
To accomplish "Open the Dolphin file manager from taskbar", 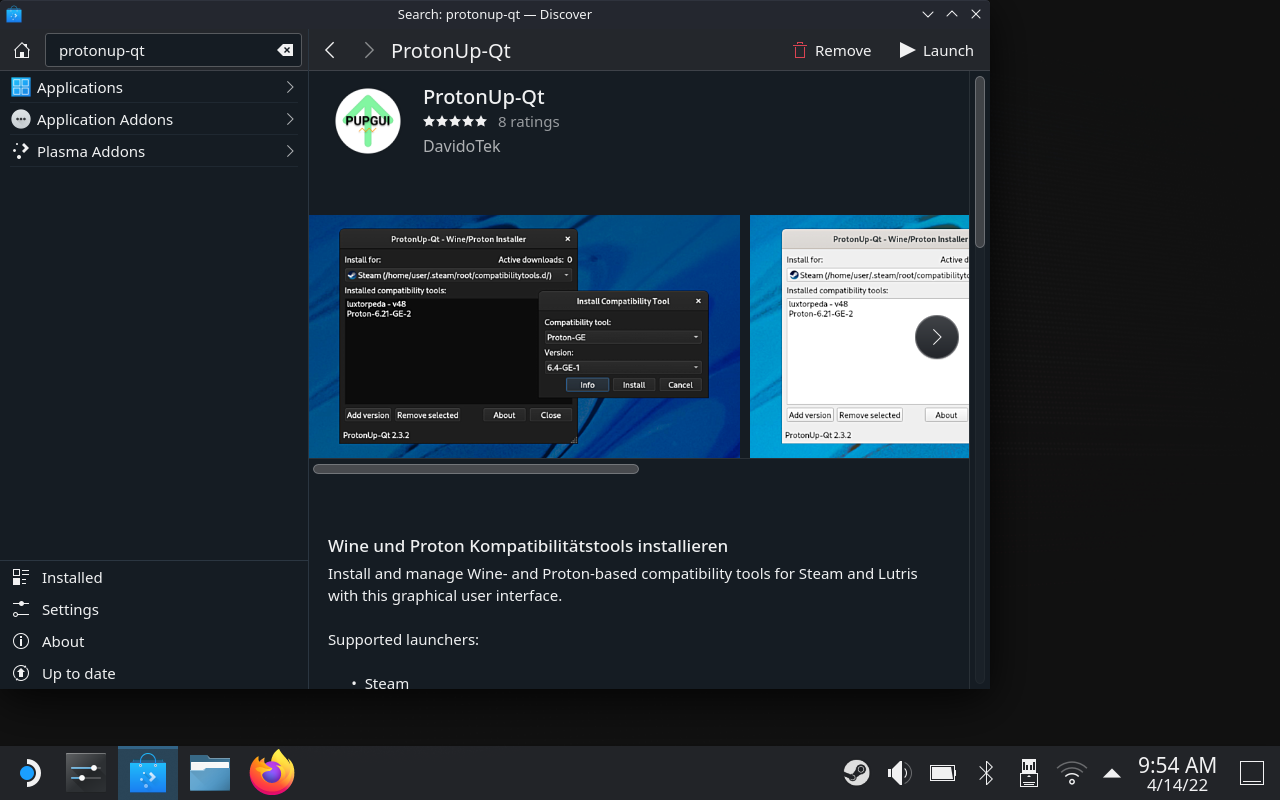I will click(210, 773).
